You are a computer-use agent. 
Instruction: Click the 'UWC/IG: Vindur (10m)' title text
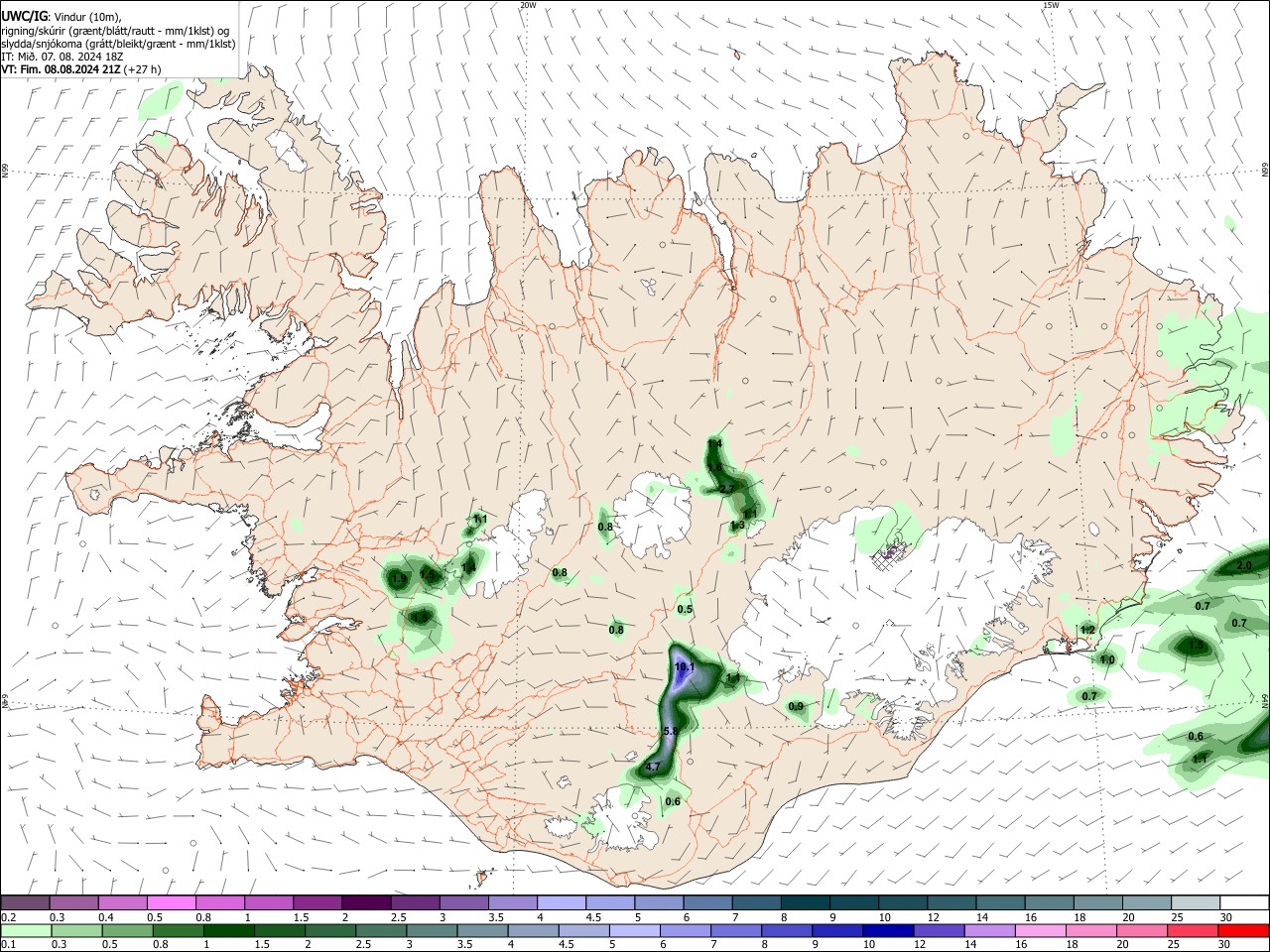[x=62, y=16]
